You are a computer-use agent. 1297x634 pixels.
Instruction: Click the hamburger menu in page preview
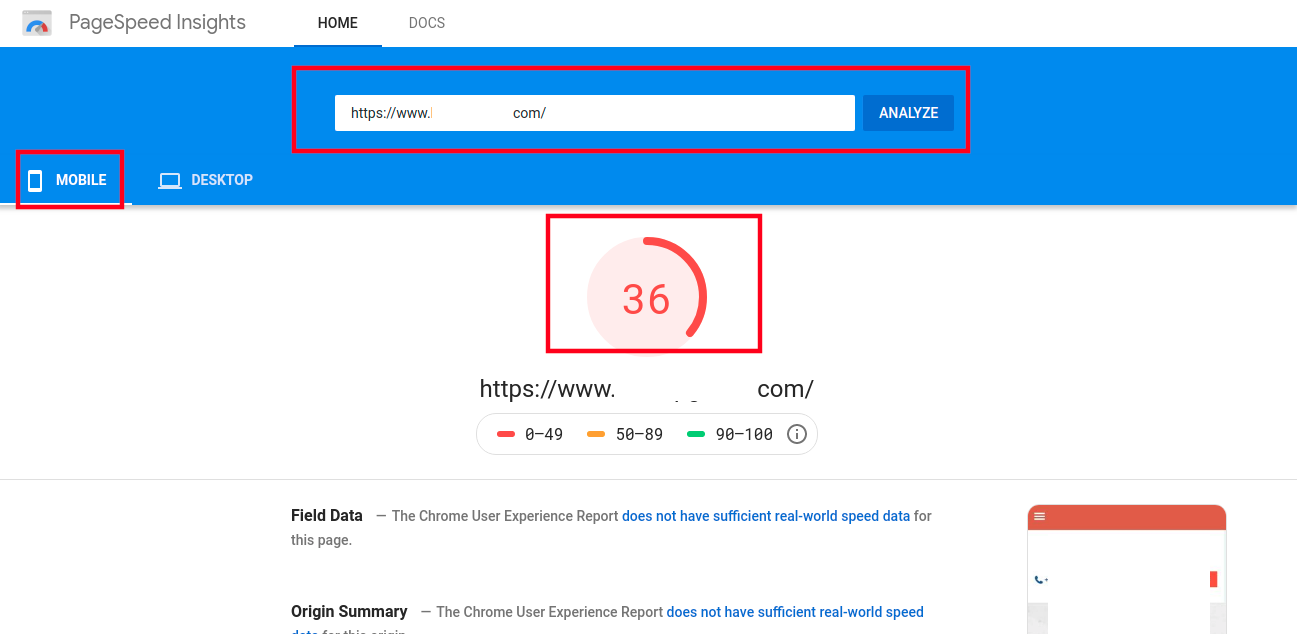tap(1040, 516)
